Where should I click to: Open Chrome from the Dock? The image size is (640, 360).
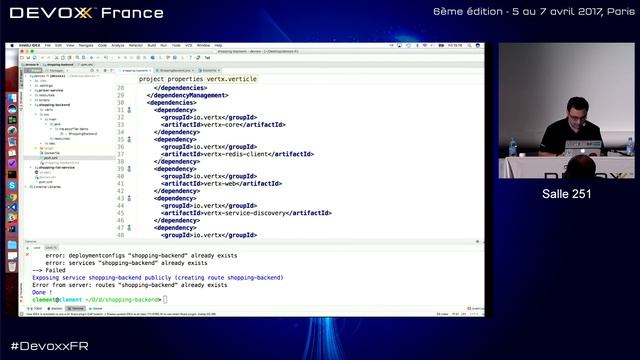(x=12, y=197)
